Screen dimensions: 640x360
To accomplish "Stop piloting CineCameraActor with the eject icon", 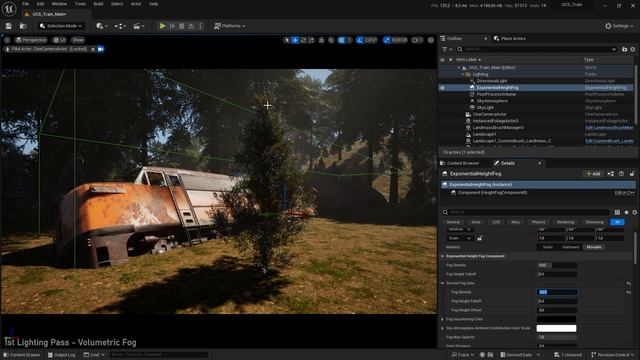I will click(x=93, y=49).
